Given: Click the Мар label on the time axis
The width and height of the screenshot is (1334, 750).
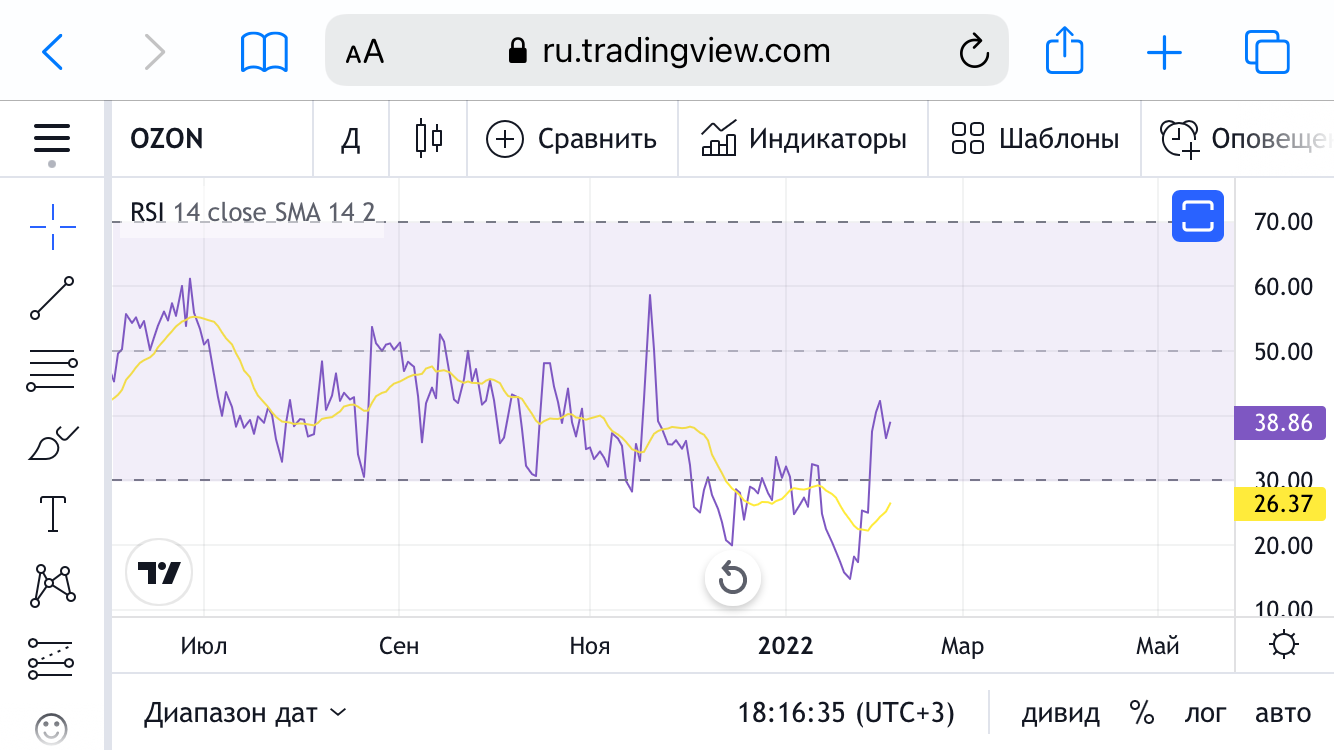Looking at the screenshot, I should click(962, 646).
